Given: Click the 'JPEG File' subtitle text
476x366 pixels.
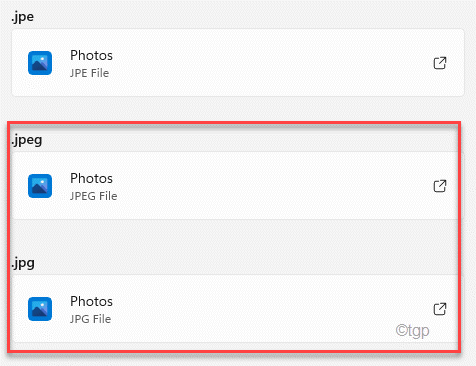Looking at the screenshot, I should click(x=94, y=196).
